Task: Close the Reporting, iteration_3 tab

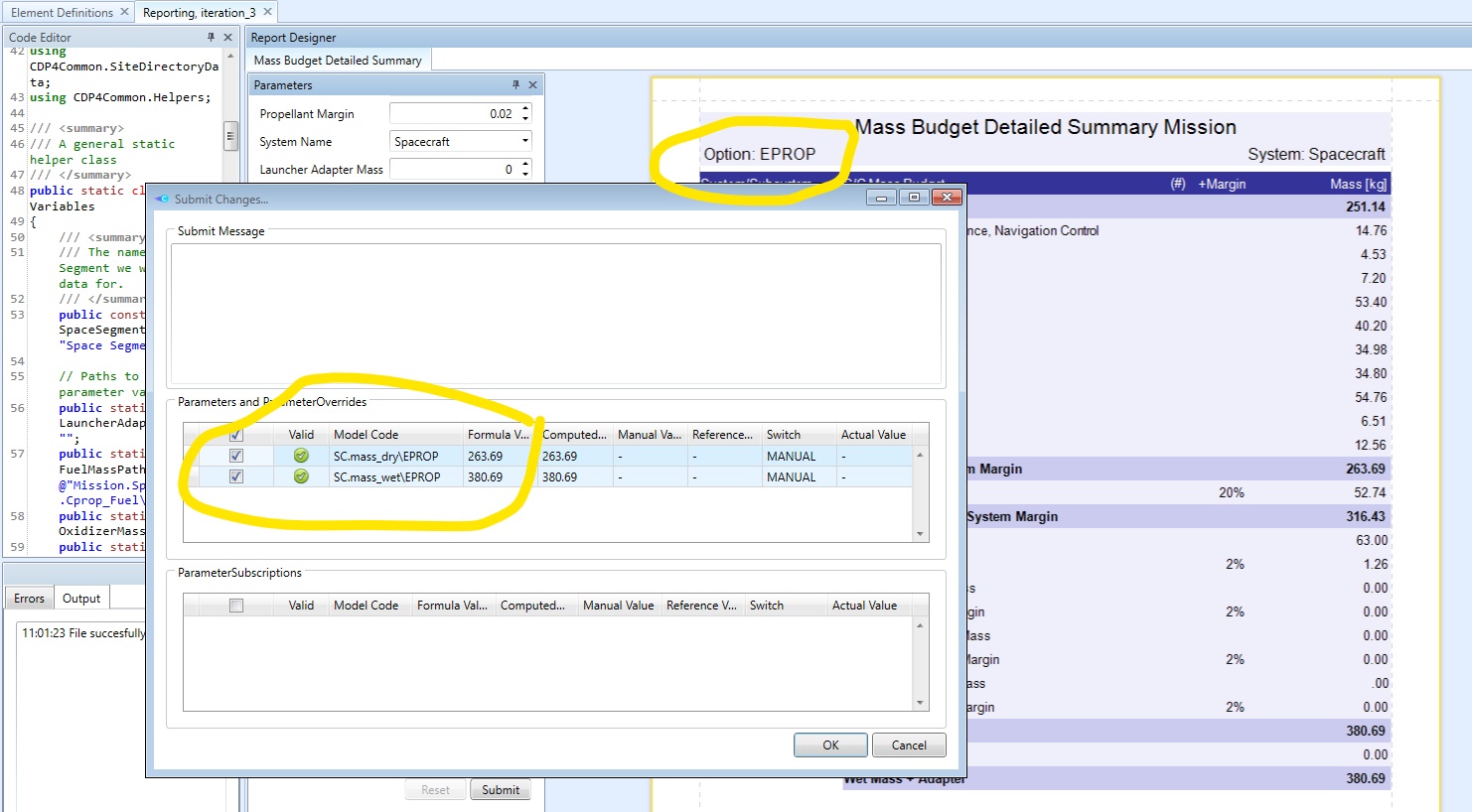Action: coord(266,14)
